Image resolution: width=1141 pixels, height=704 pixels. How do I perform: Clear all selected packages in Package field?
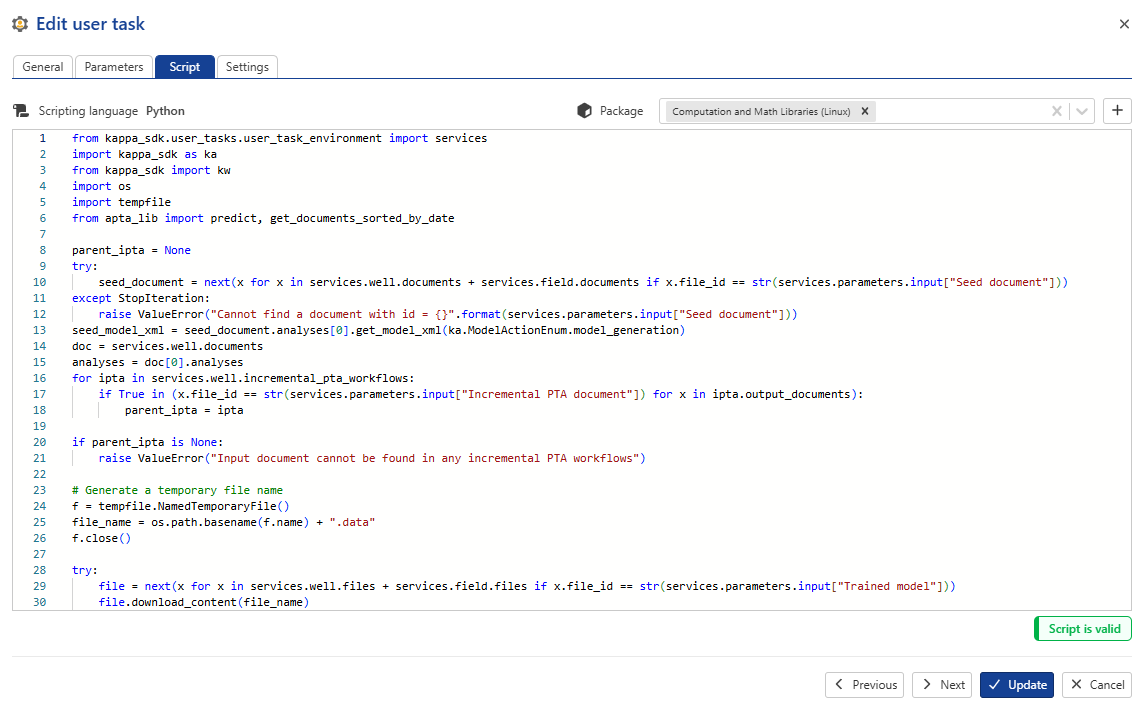pos(1056,111)
